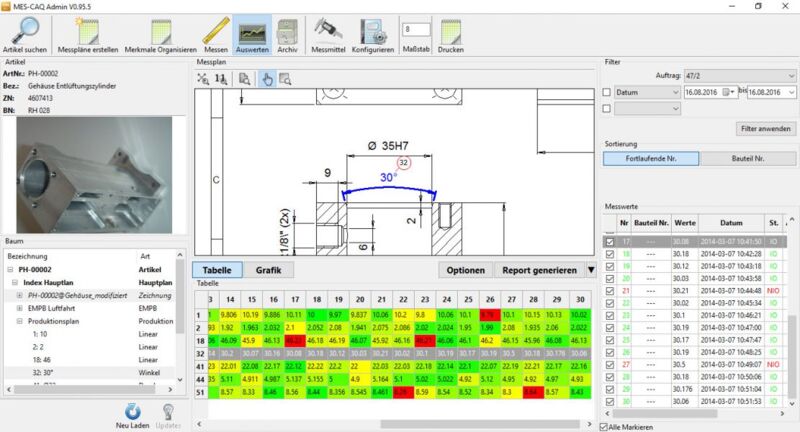The height and width of the screenshot is (432, 800).
Task: Open the Archiv cabinet icon
Action: click(287, 35)
